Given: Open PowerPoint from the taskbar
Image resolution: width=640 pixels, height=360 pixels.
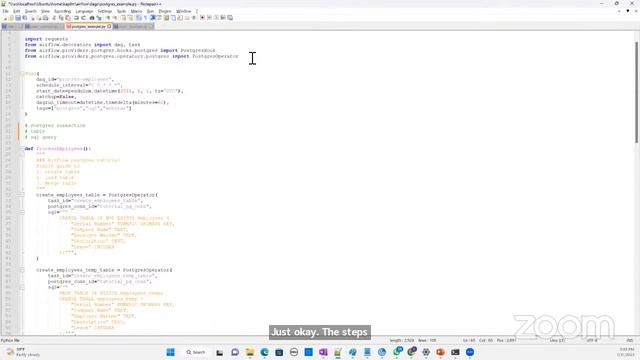Looking at the screenshot, I should point(440,352).
